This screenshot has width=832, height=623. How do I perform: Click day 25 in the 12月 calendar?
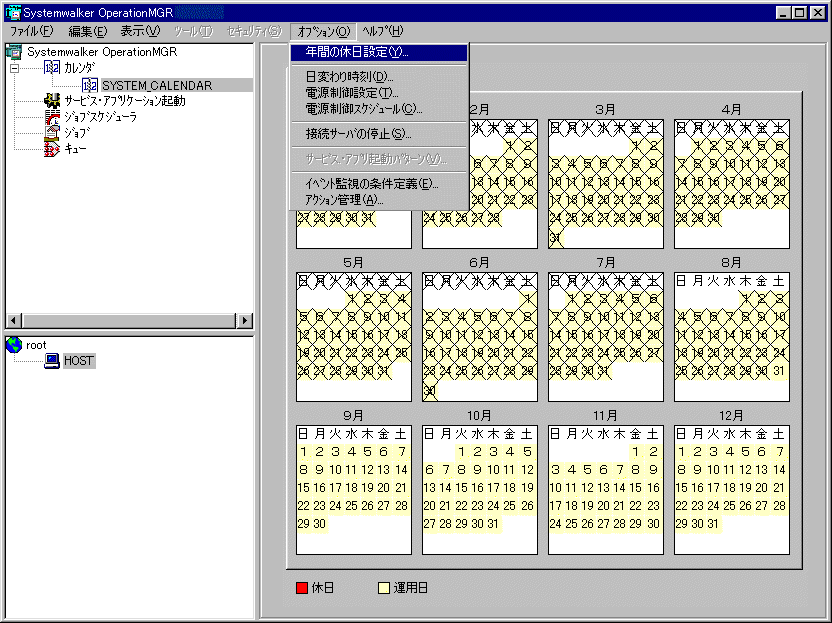coord(730,506)
